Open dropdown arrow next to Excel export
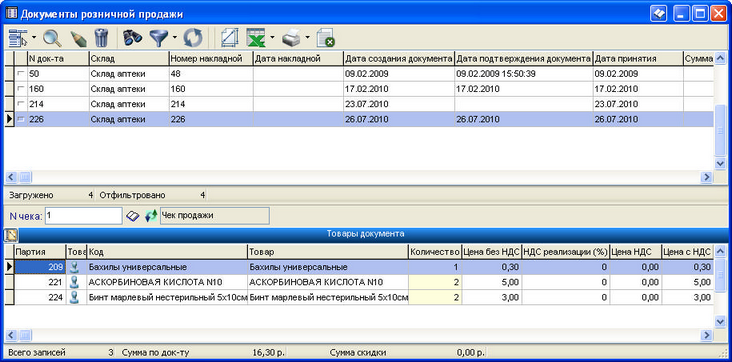 [x=272, y=38]
